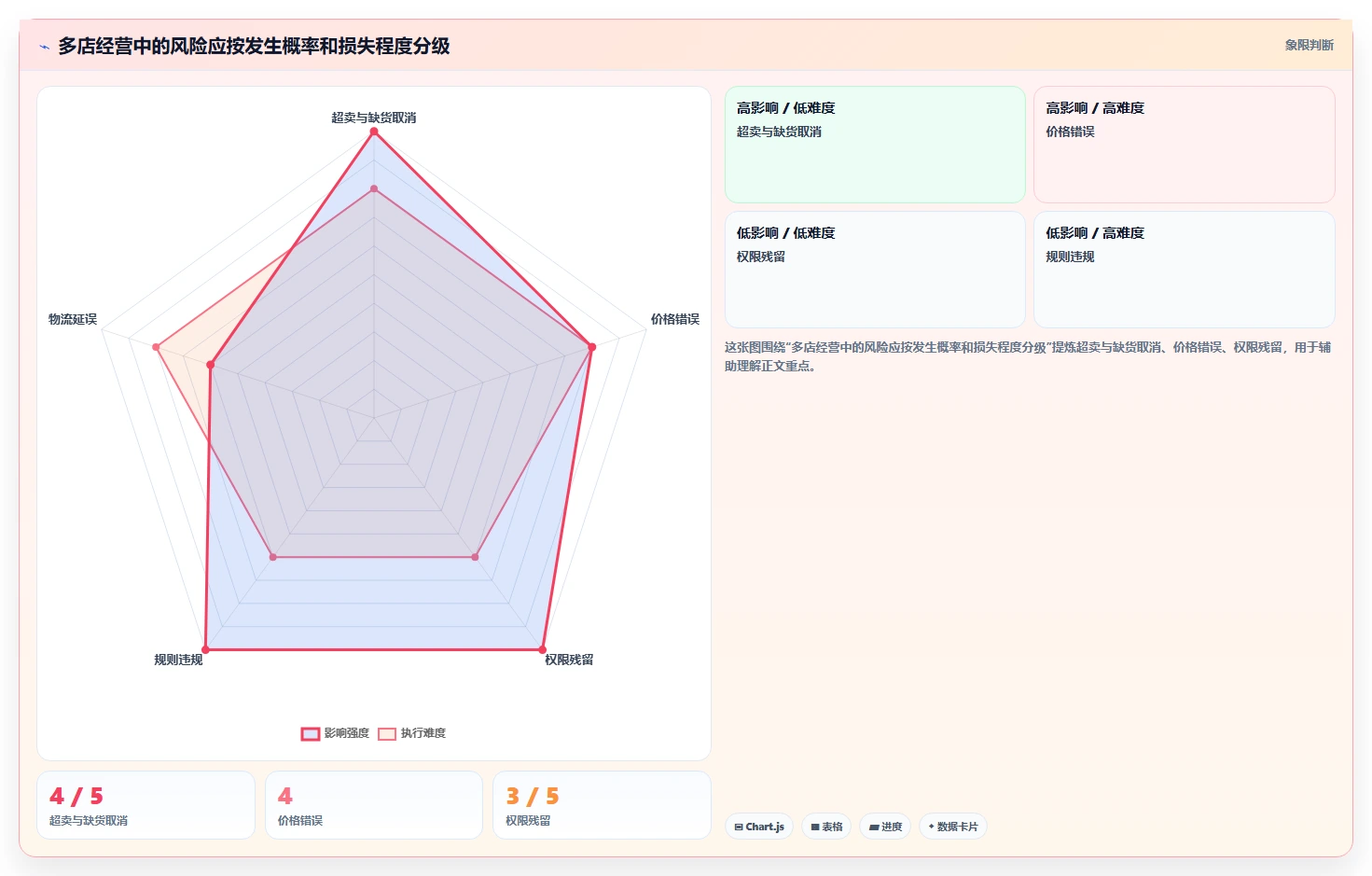Click the 权限残留 radar axis label

pos(569,660)
